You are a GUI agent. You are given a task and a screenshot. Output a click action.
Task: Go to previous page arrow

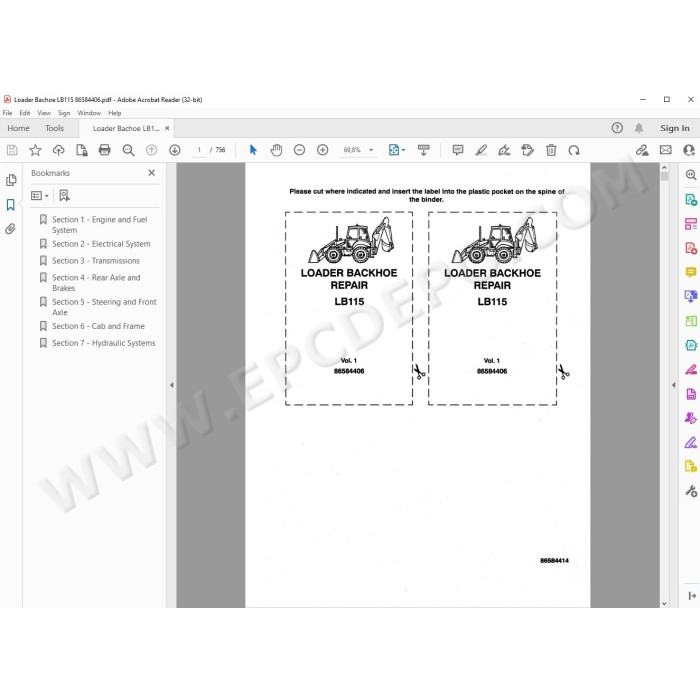click(151, 150)
